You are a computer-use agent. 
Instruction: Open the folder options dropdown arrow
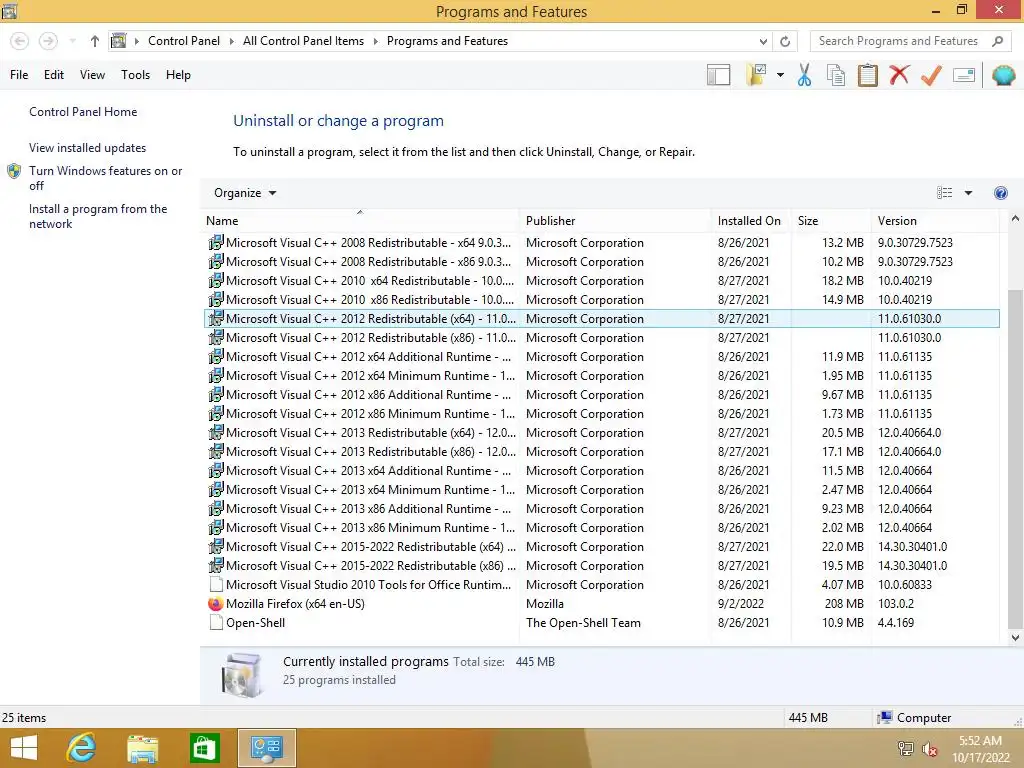pyautogui.click(x=780, y=75)
